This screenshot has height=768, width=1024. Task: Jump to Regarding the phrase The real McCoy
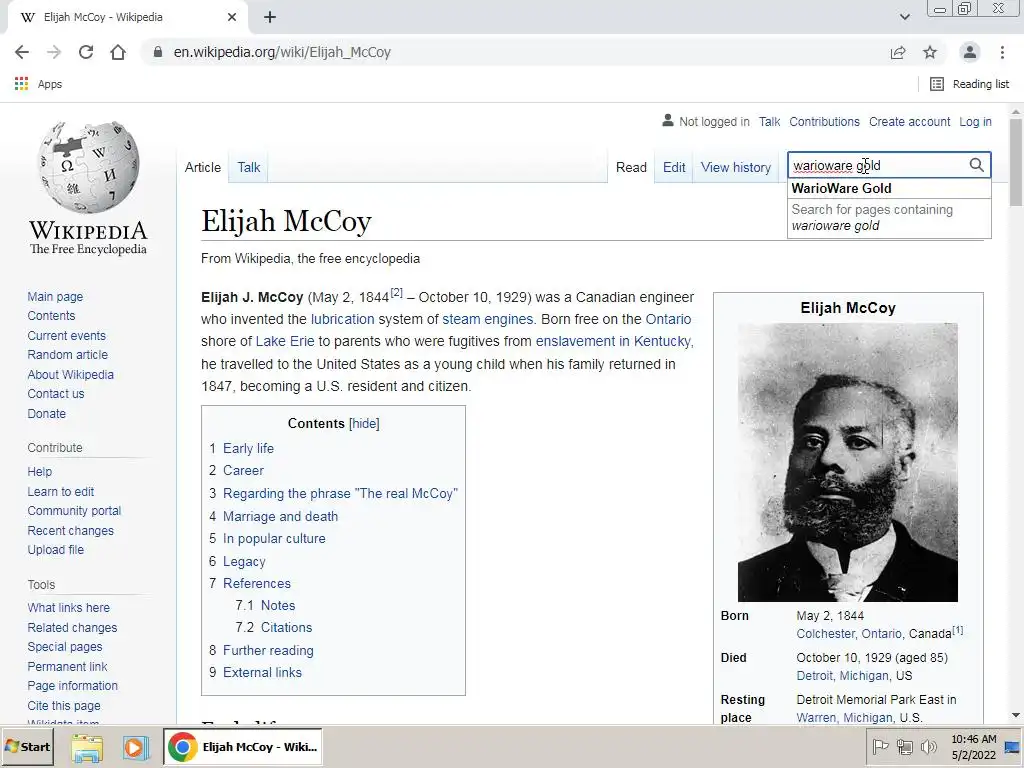coord(340,493)
